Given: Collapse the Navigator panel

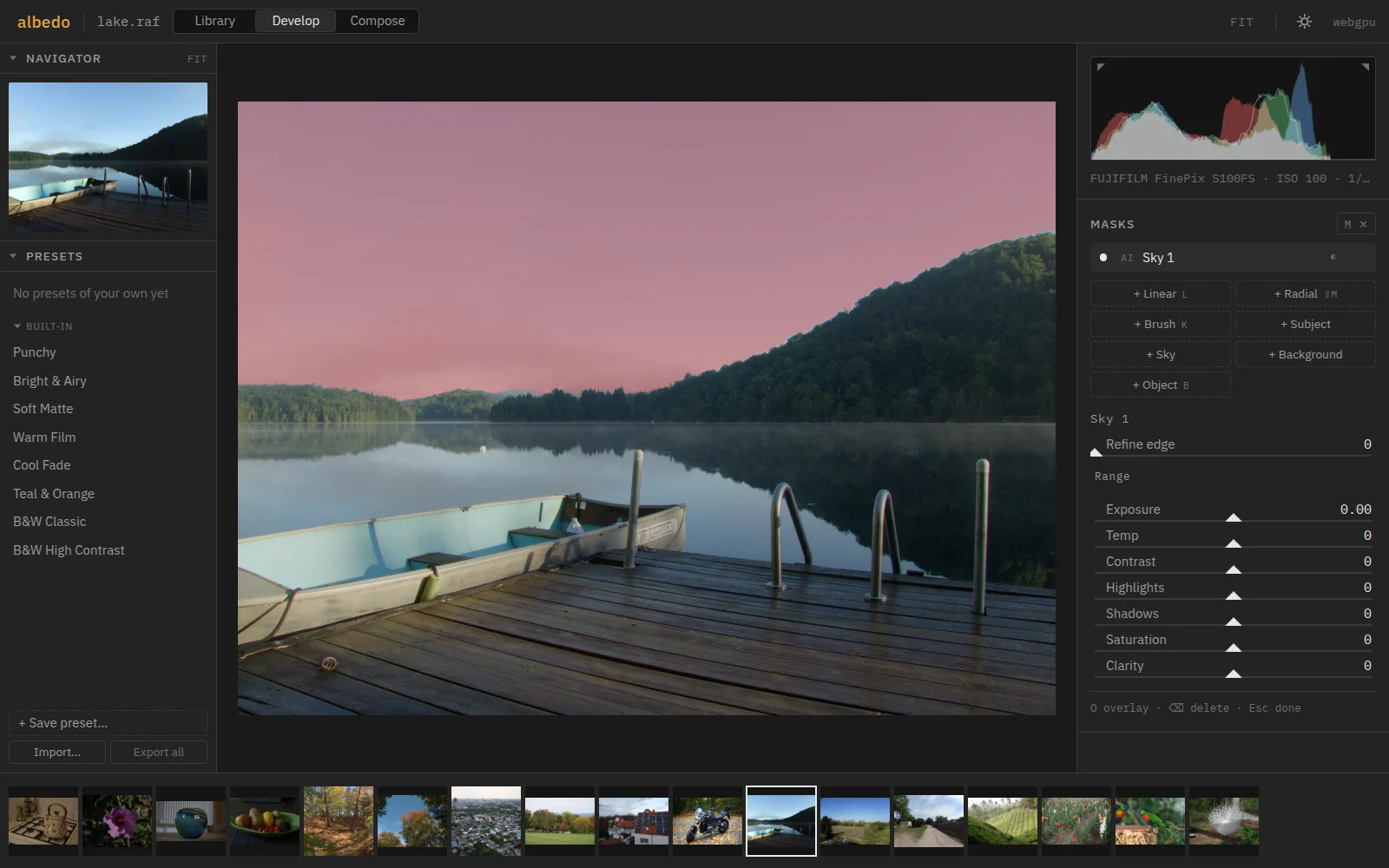Looking at the screenshot, I should [x=13, y=58].
